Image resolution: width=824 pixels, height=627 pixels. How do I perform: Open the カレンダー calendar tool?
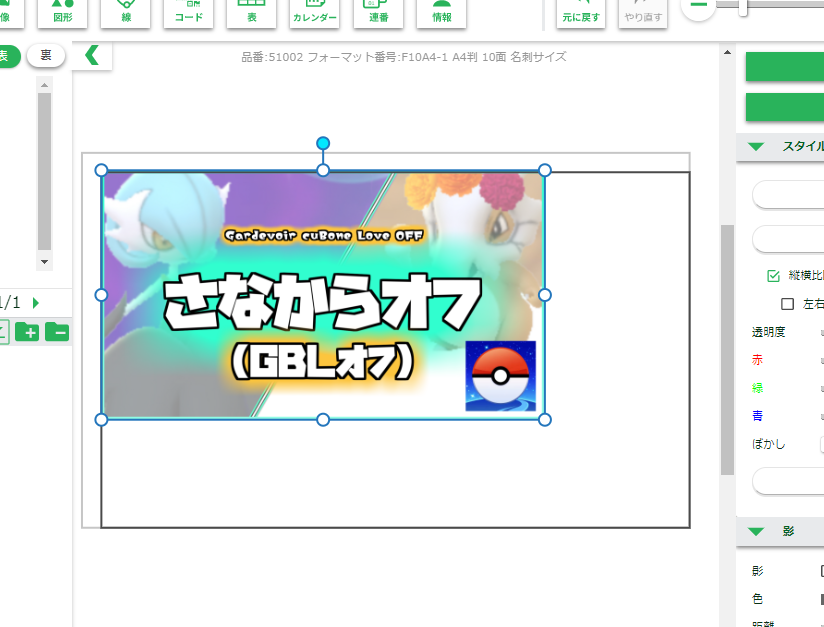coord(315,13)
